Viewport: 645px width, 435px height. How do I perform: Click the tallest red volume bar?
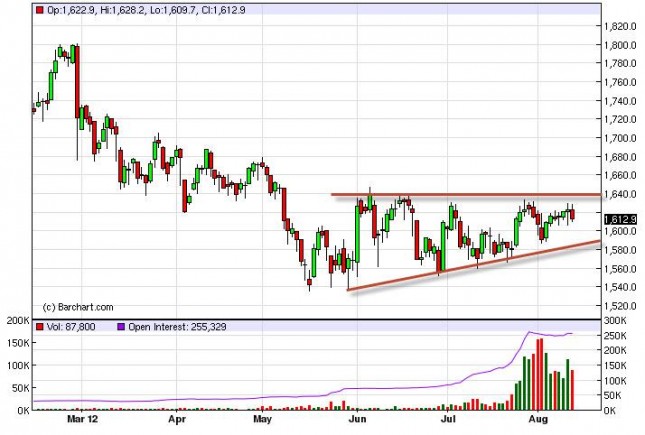[541, 374]
